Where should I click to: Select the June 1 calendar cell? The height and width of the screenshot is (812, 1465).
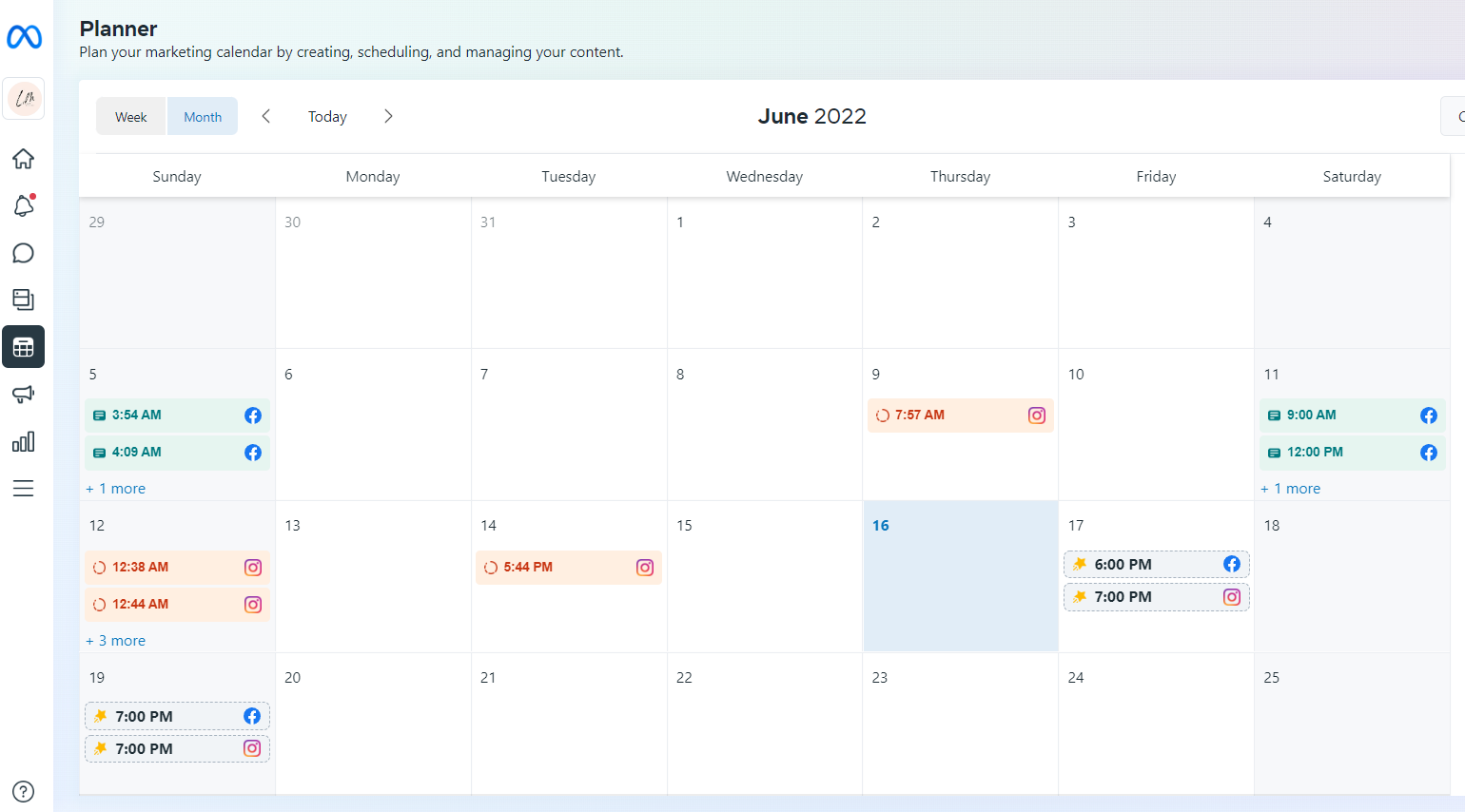[765, 273]
